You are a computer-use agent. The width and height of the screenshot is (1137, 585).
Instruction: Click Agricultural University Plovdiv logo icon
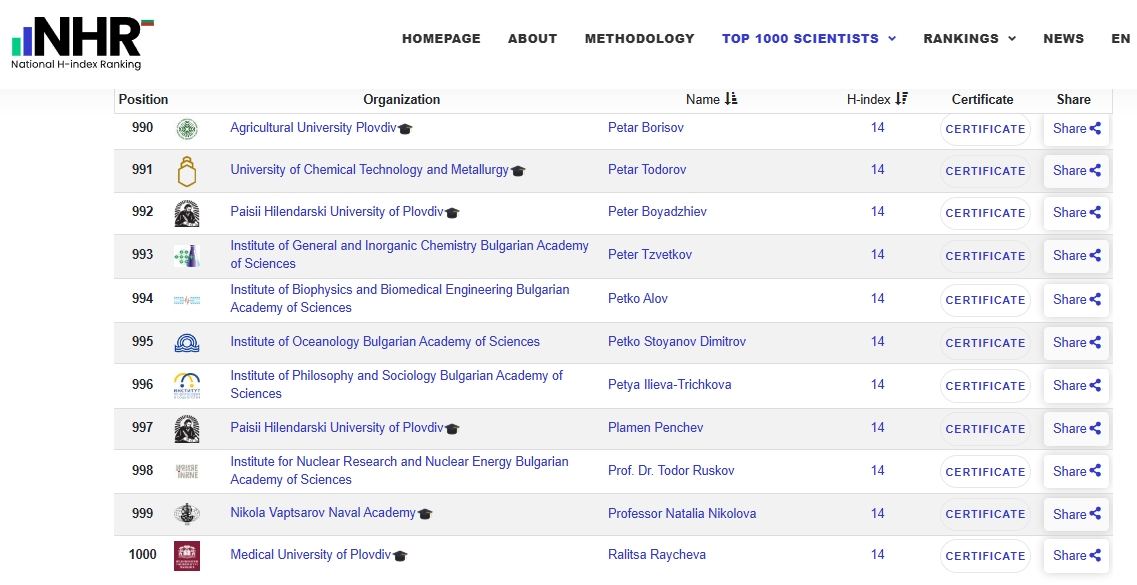tap(187, 128)
